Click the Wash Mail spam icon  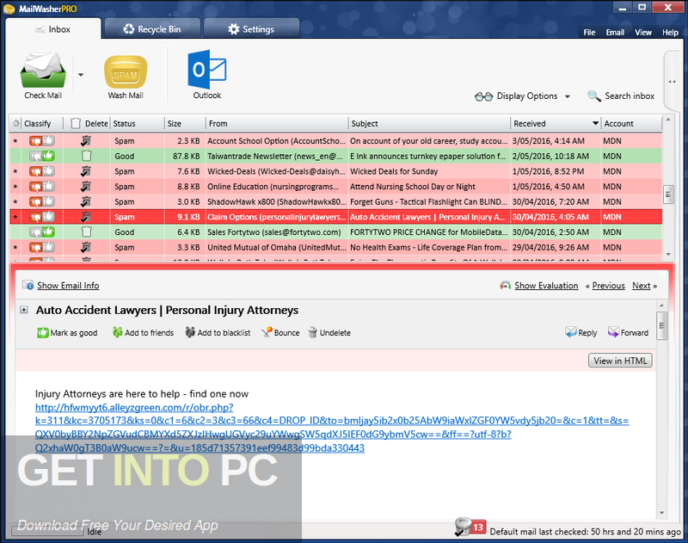coord(125,72)
